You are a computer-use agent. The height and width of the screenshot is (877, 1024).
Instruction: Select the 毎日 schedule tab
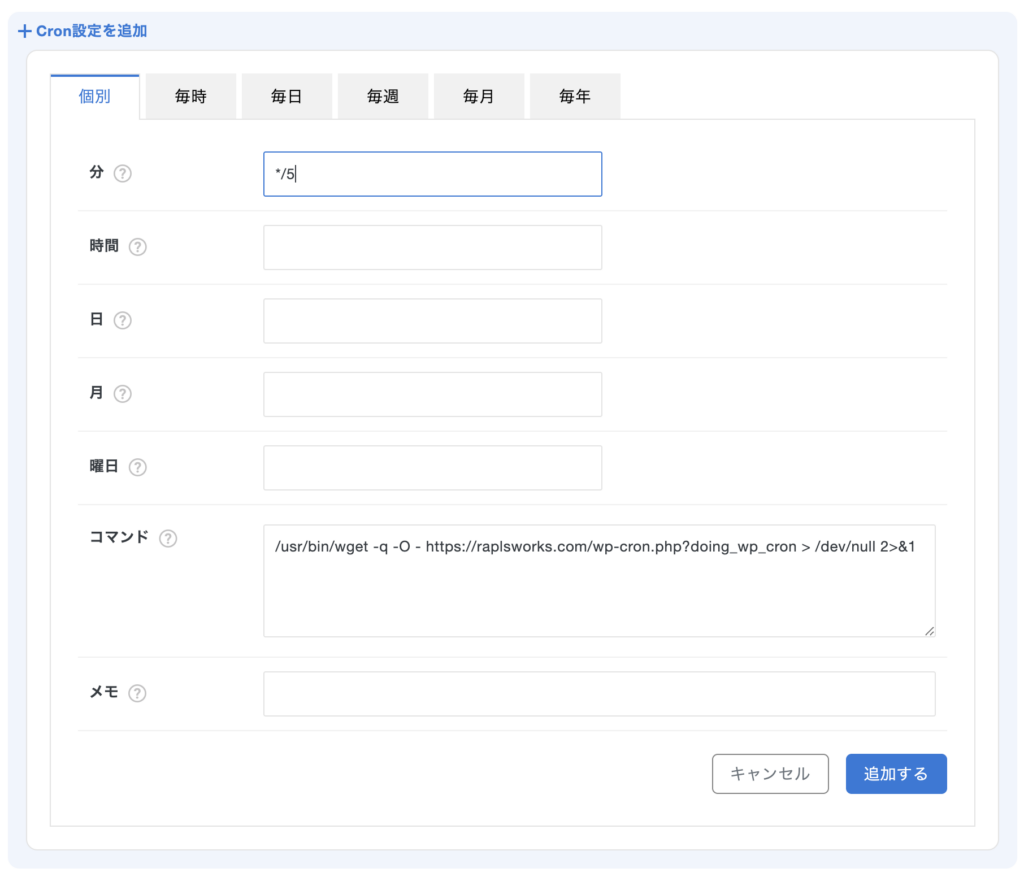pyautogui.click(x=287, y=95)
